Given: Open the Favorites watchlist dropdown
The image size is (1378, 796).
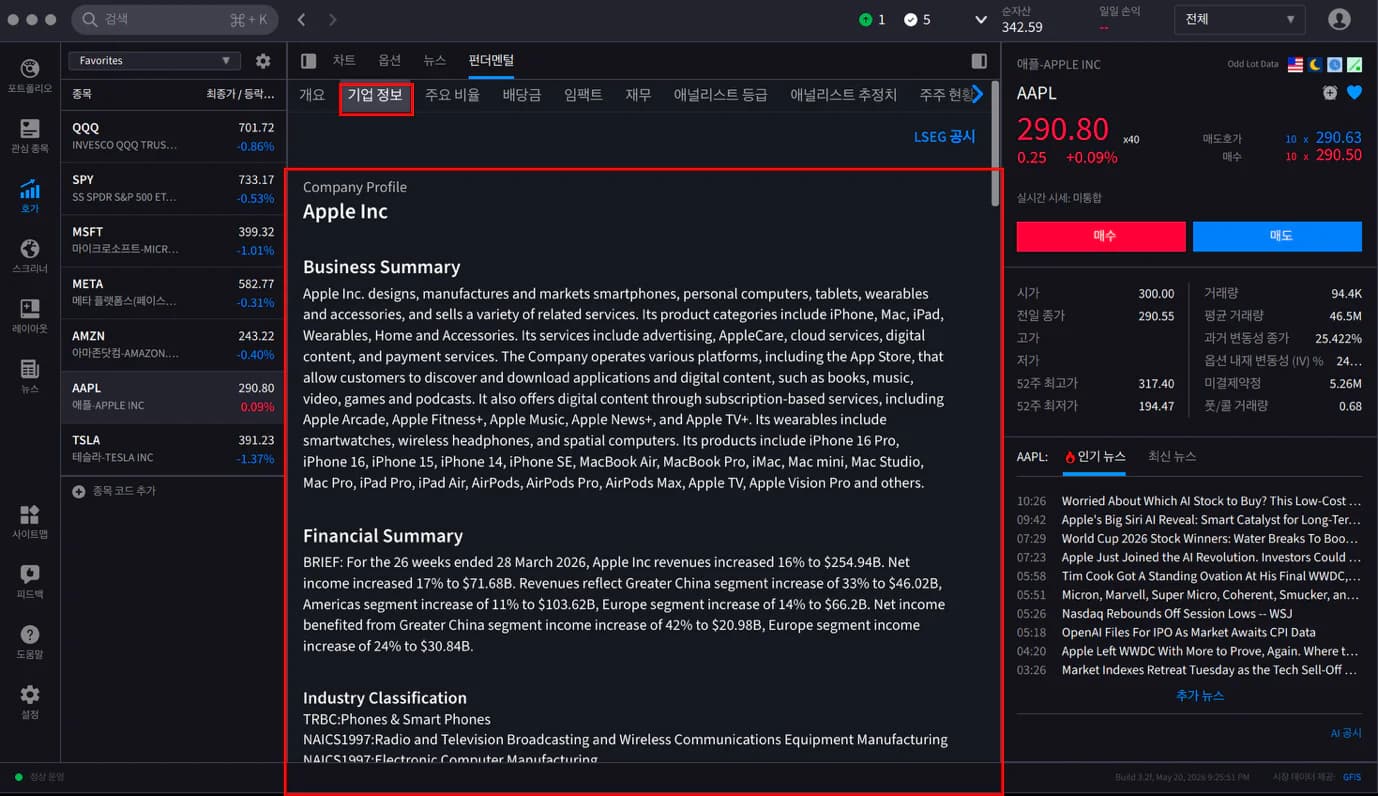Looking at the screenshot, I should pyautogui.click(x=155, y=61).
